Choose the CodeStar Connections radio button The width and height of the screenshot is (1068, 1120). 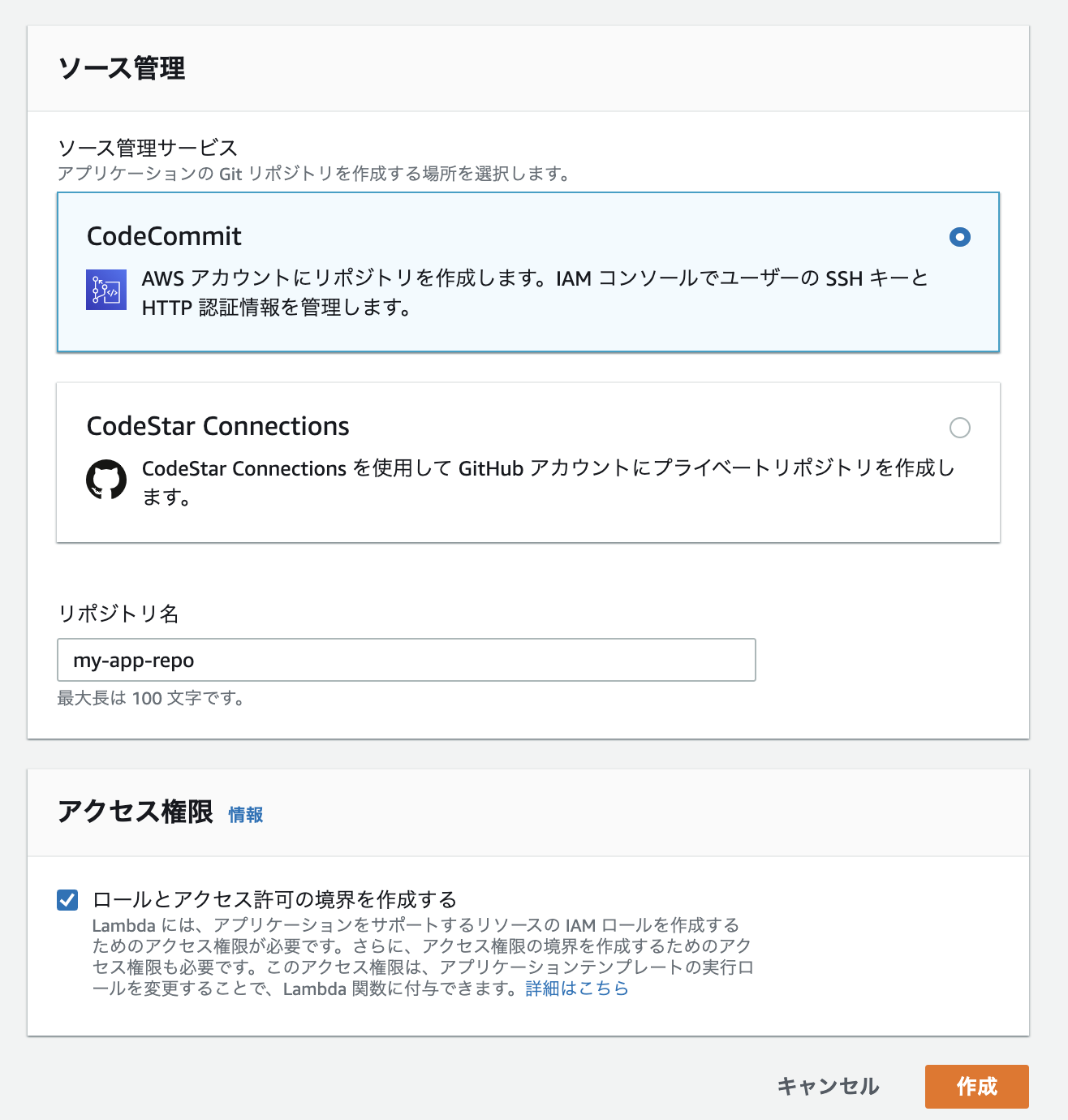960,429
